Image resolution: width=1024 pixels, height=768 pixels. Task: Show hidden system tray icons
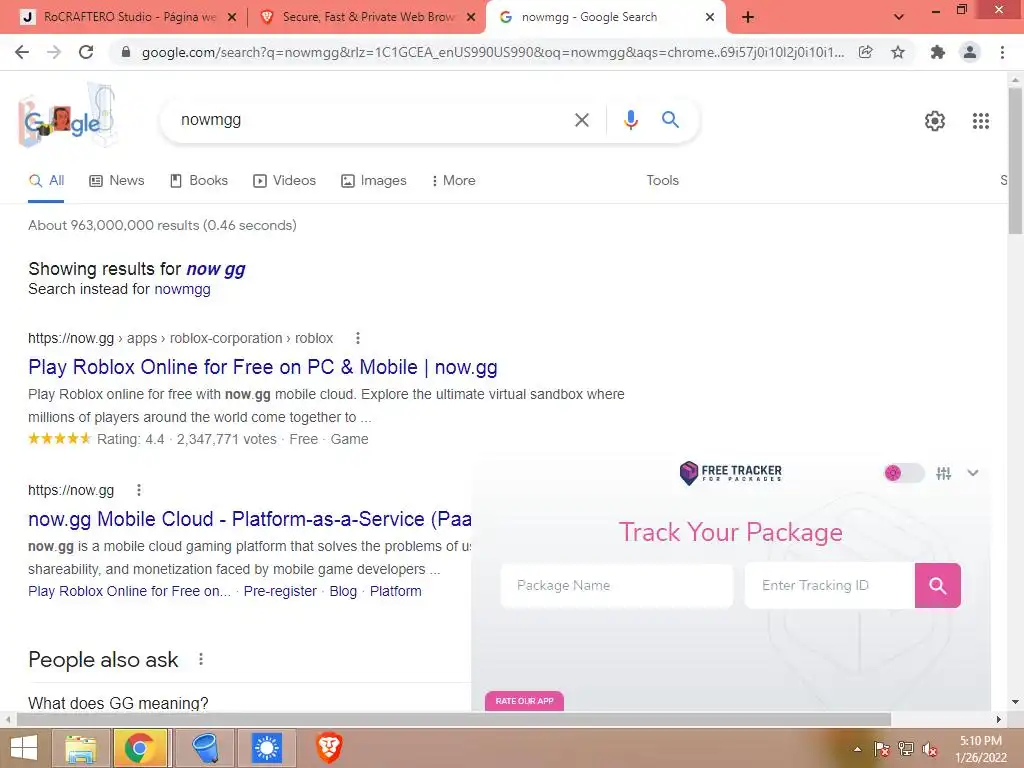pos(857,749)
